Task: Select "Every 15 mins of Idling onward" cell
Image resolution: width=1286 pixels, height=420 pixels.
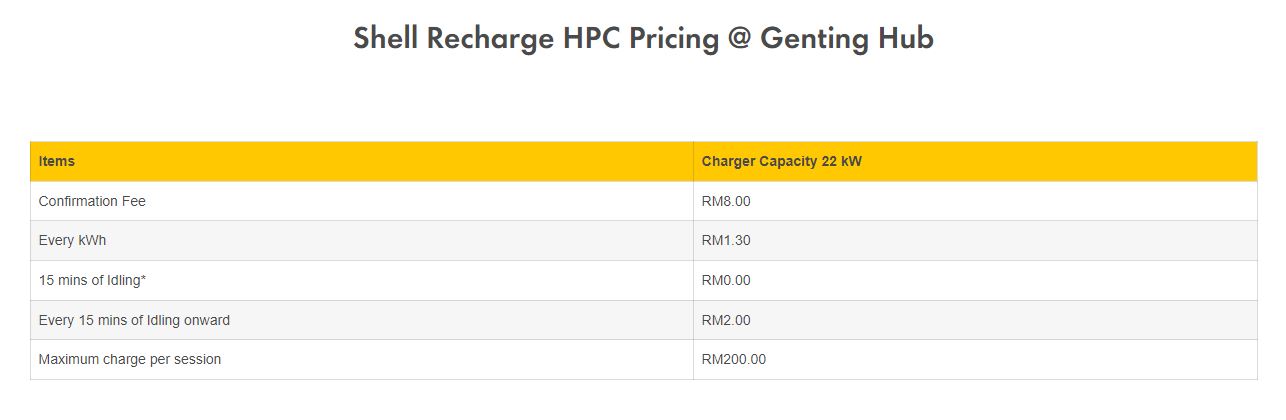Action: coord(134,321)
